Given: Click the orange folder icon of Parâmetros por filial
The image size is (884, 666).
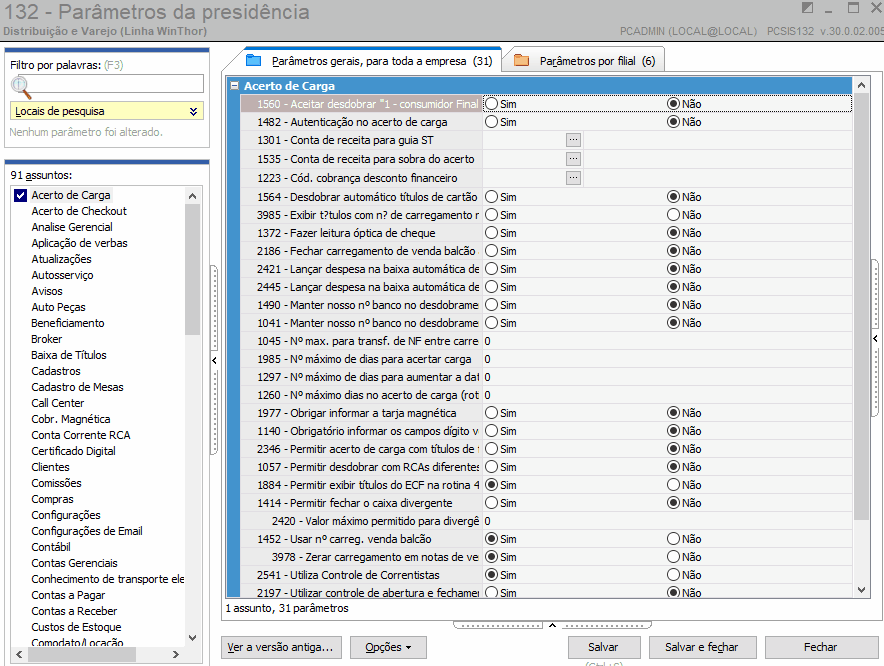Looking at the screenshot, I should (x=521, y=60).
